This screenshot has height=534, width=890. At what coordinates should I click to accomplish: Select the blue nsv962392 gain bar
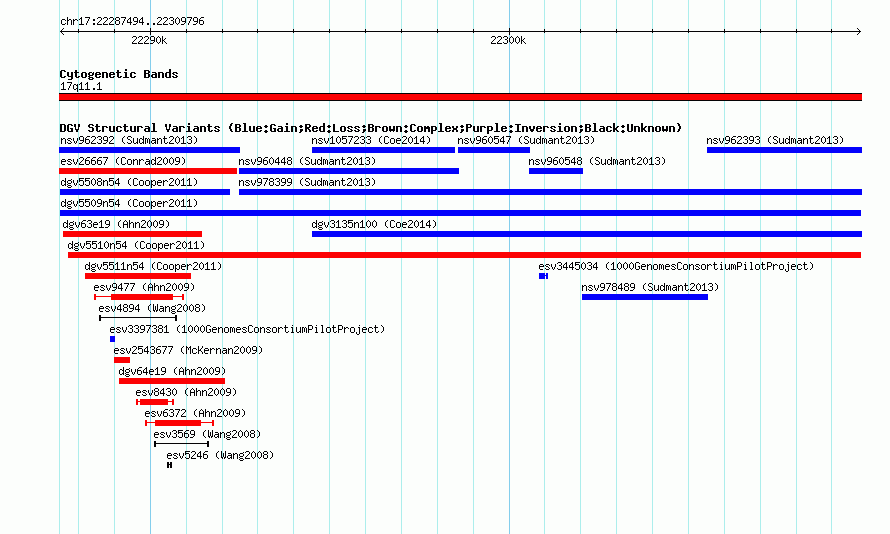[x=149, y=150]
